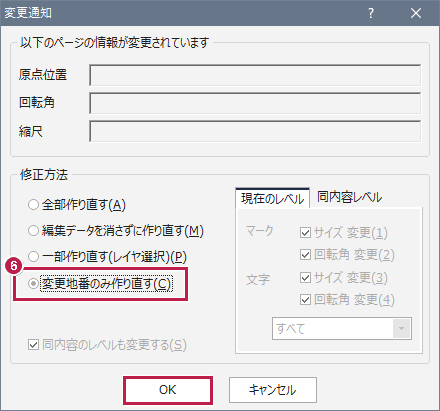
Task: Switch to 同内容レベル tab
Action: 349,197
